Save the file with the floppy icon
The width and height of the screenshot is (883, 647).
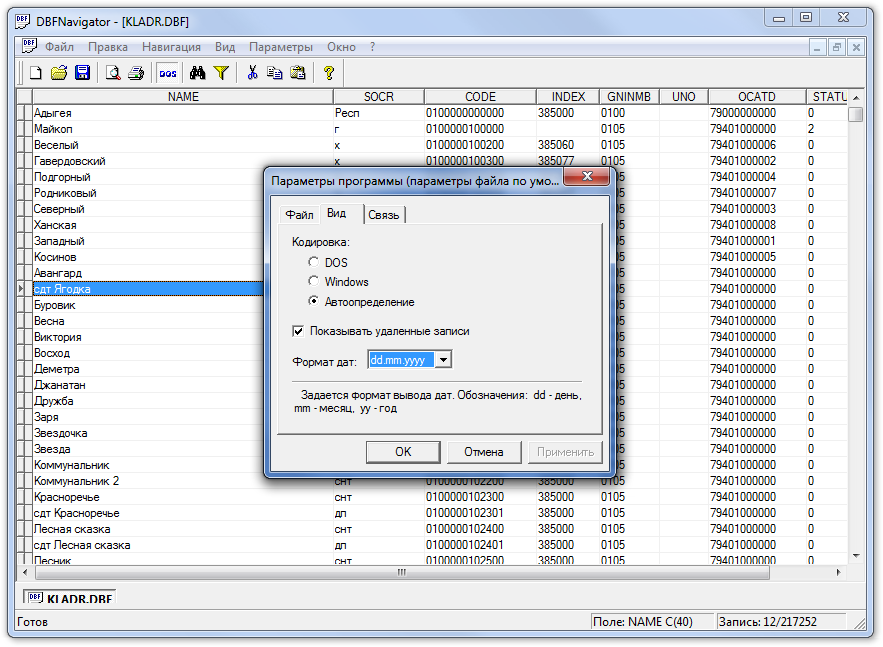82,73
